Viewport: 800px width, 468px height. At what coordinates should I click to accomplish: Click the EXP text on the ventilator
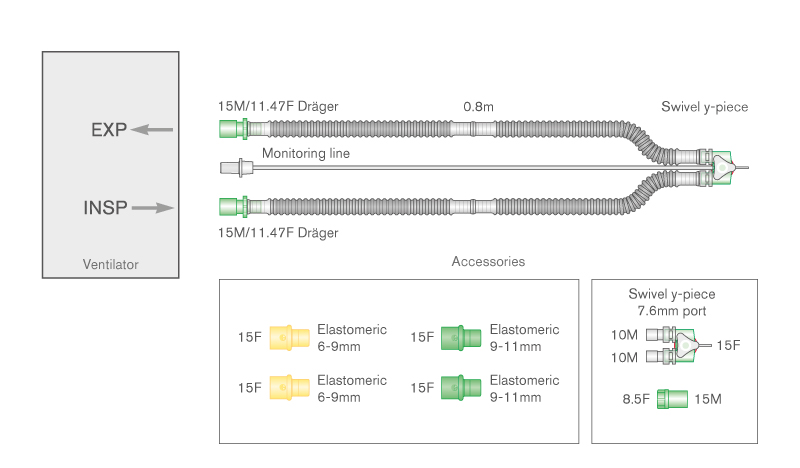[x=109, y=129]
